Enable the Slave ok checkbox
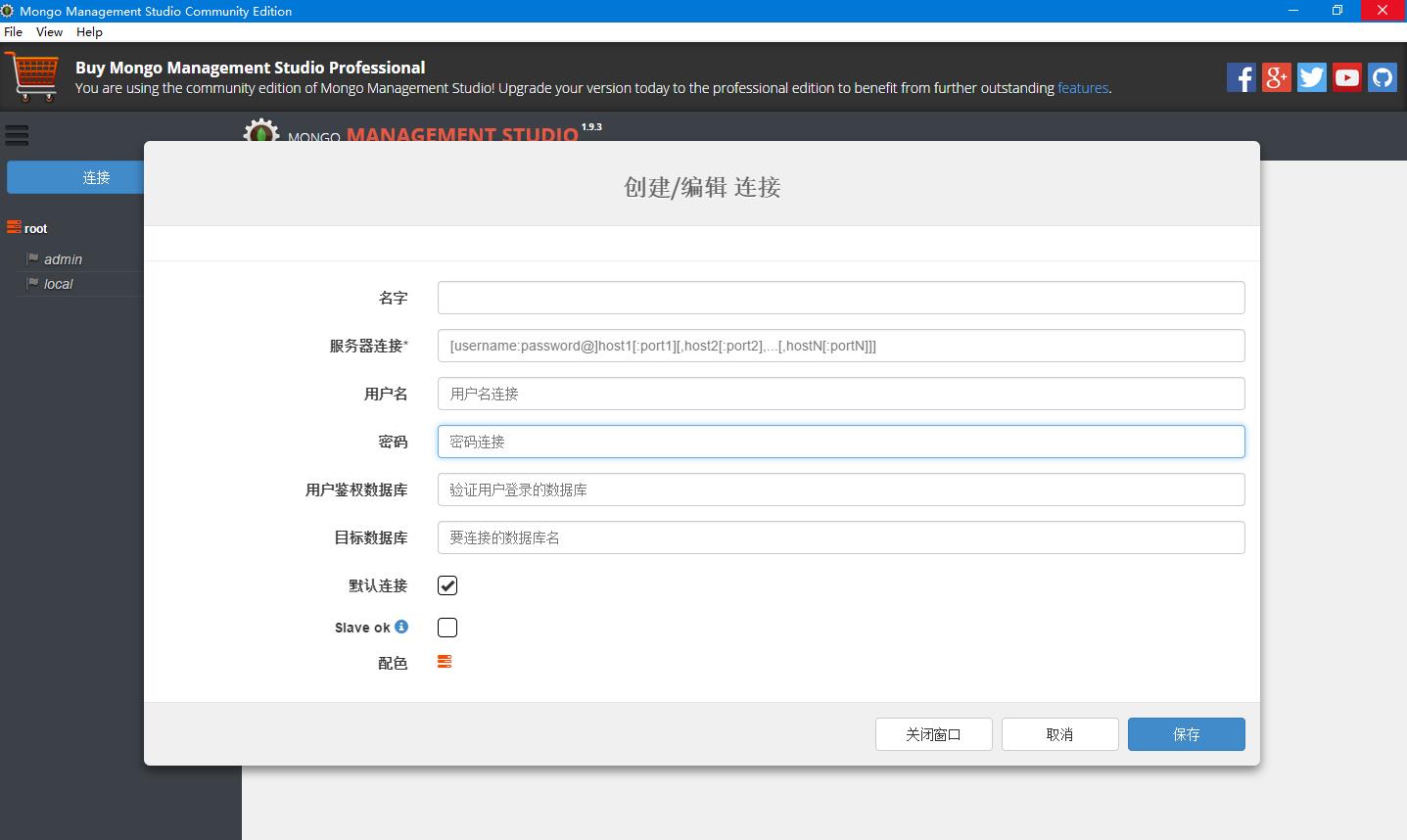The image size is (1407, 840). (447, 628)
